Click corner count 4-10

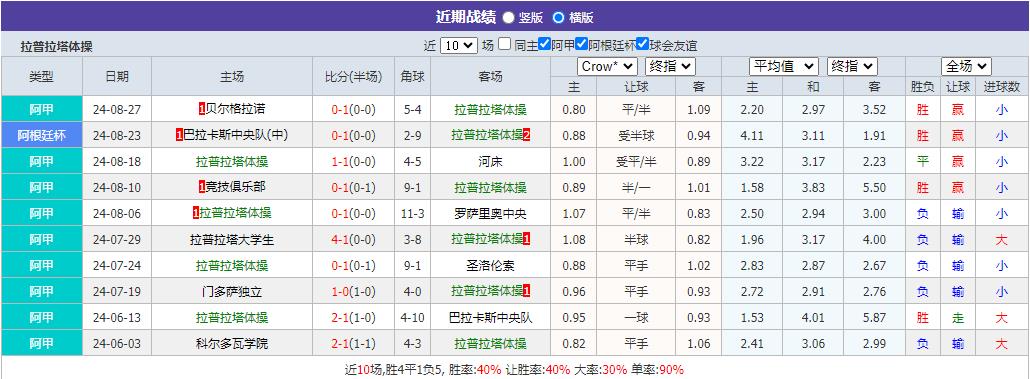413,318
